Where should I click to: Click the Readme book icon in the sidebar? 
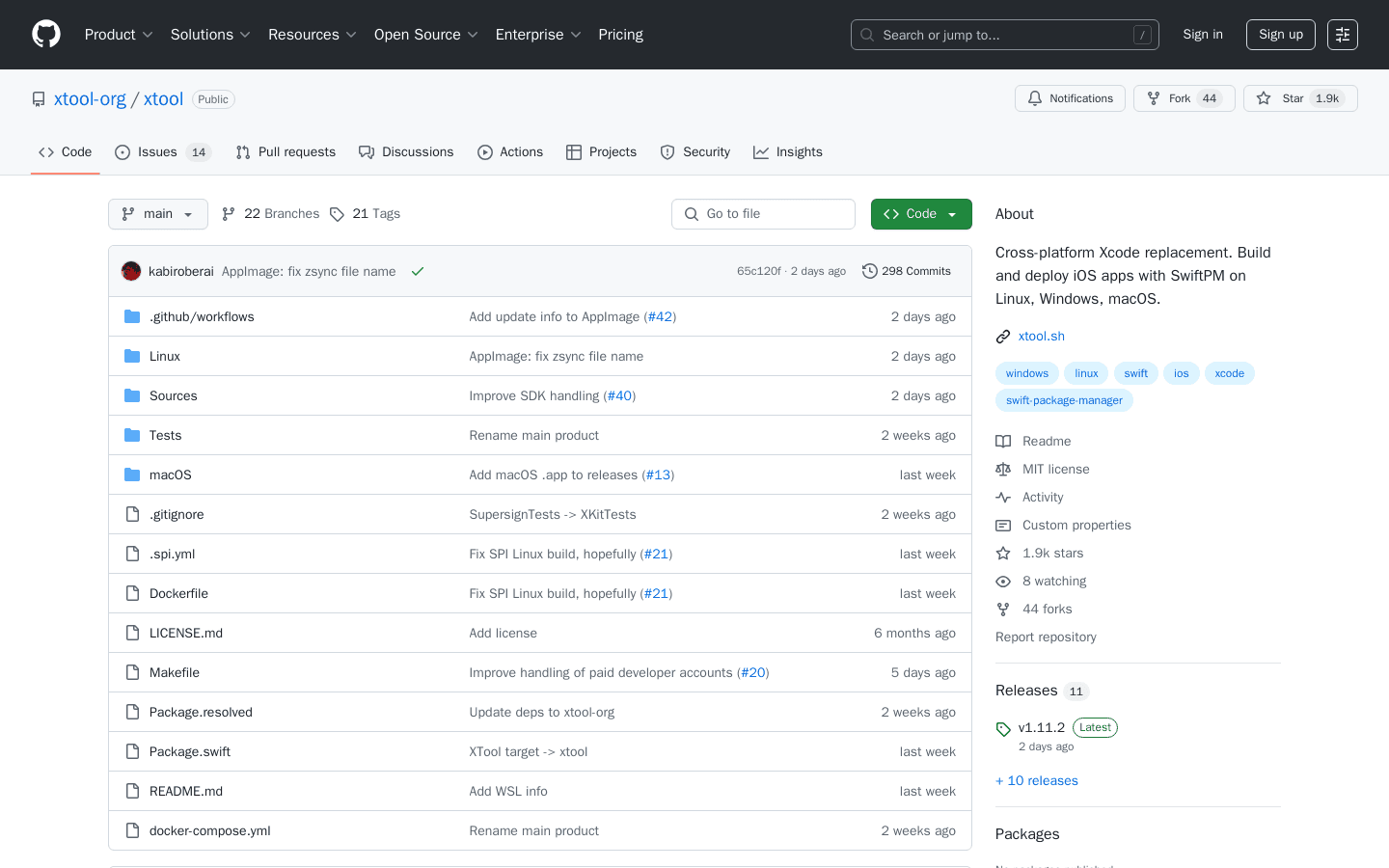1003,441
